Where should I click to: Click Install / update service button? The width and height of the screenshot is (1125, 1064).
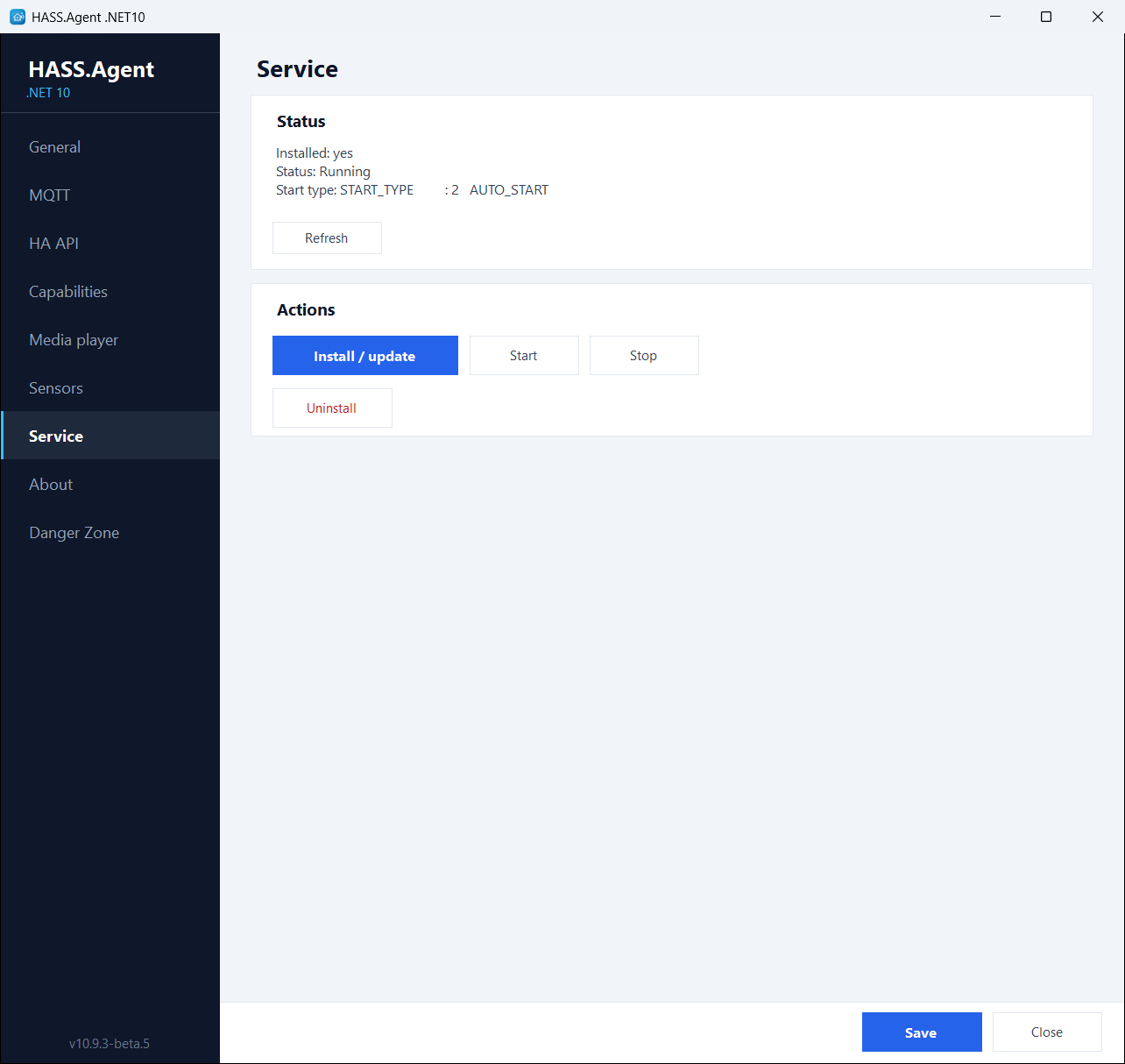click(365, 356)
